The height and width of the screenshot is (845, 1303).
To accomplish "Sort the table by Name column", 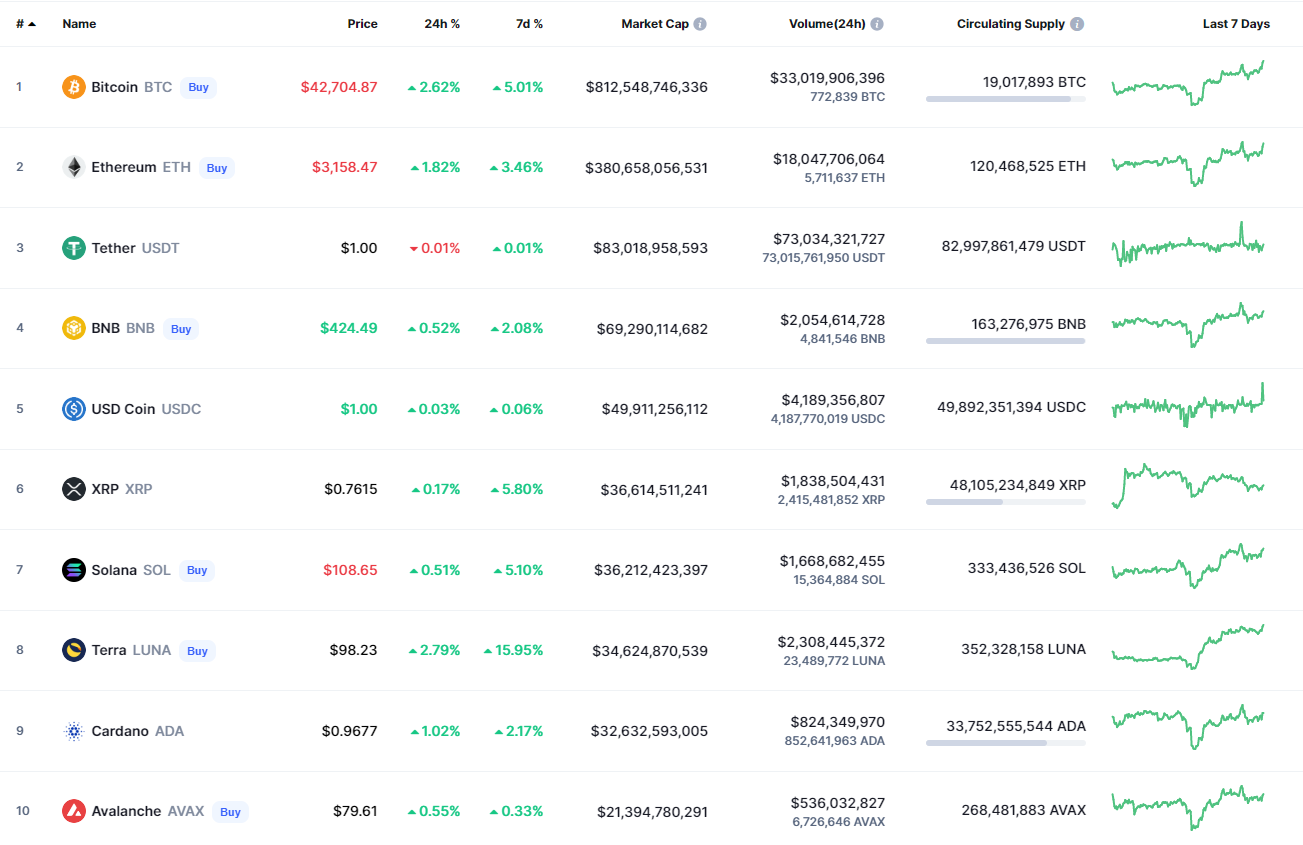I will 79,24.
